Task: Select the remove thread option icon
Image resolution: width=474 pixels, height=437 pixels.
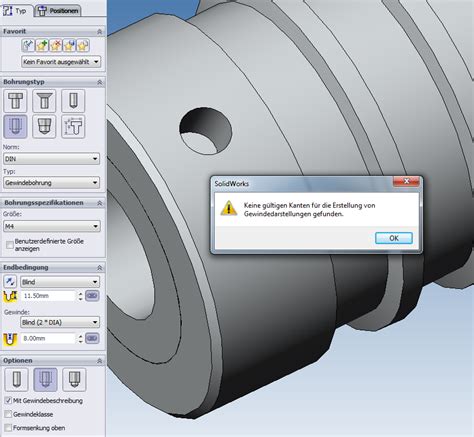Action: [x=74, y=380]
